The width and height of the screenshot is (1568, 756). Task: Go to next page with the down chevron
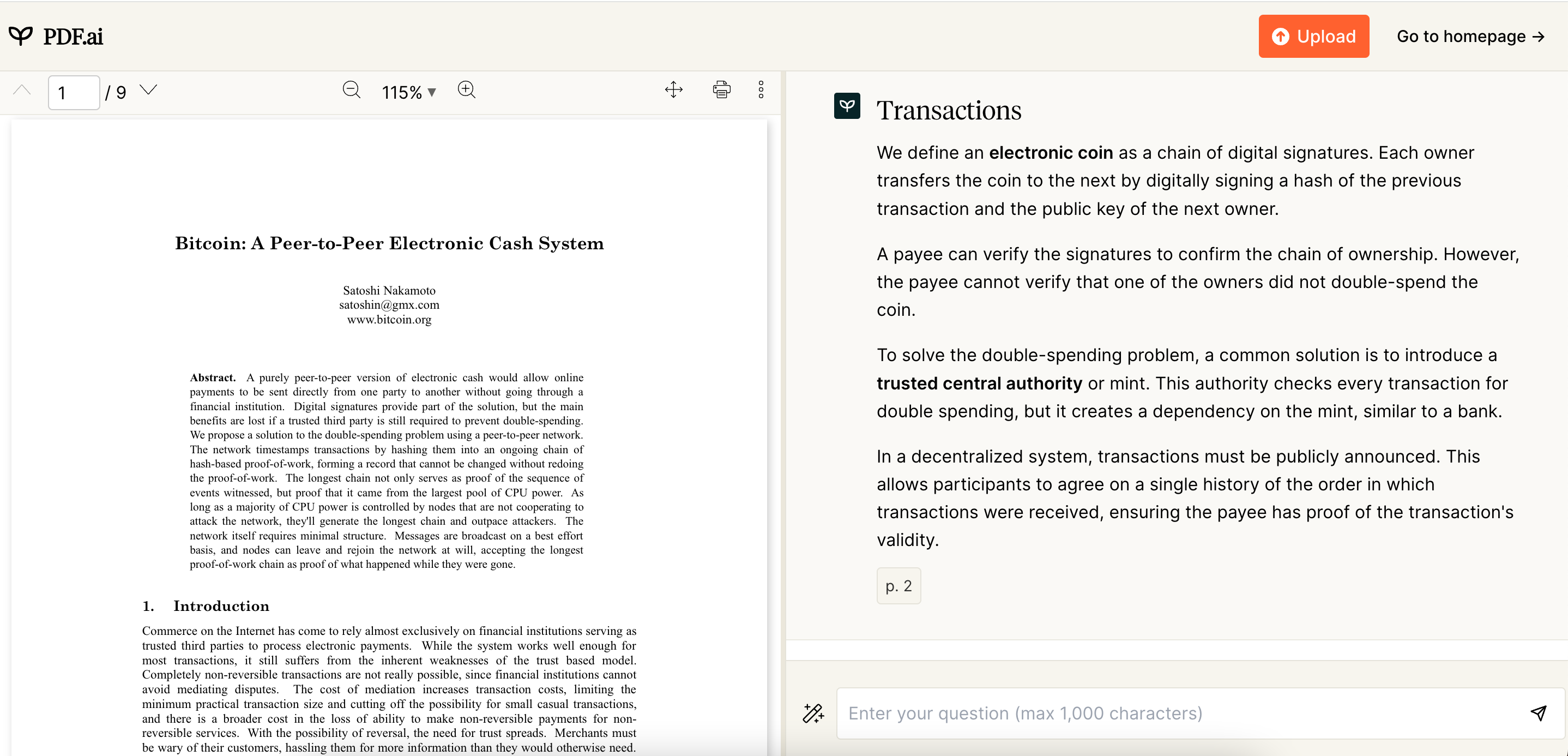coord(148,90)
